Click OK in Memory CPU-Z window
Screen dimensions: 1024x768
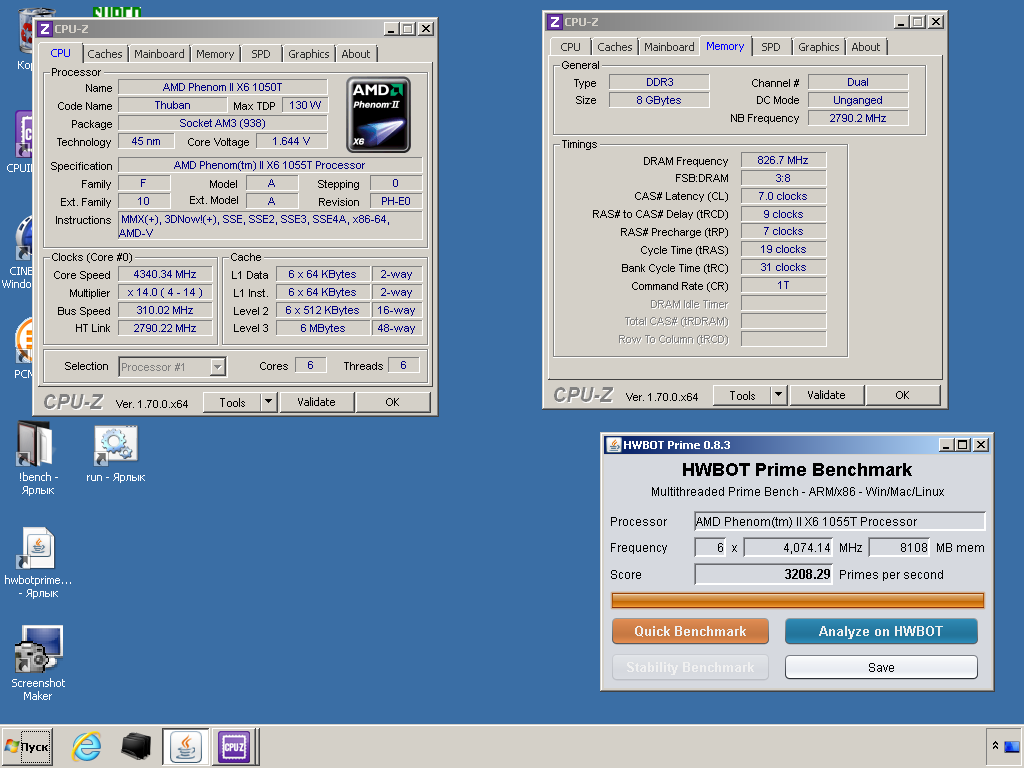[903, 395]
